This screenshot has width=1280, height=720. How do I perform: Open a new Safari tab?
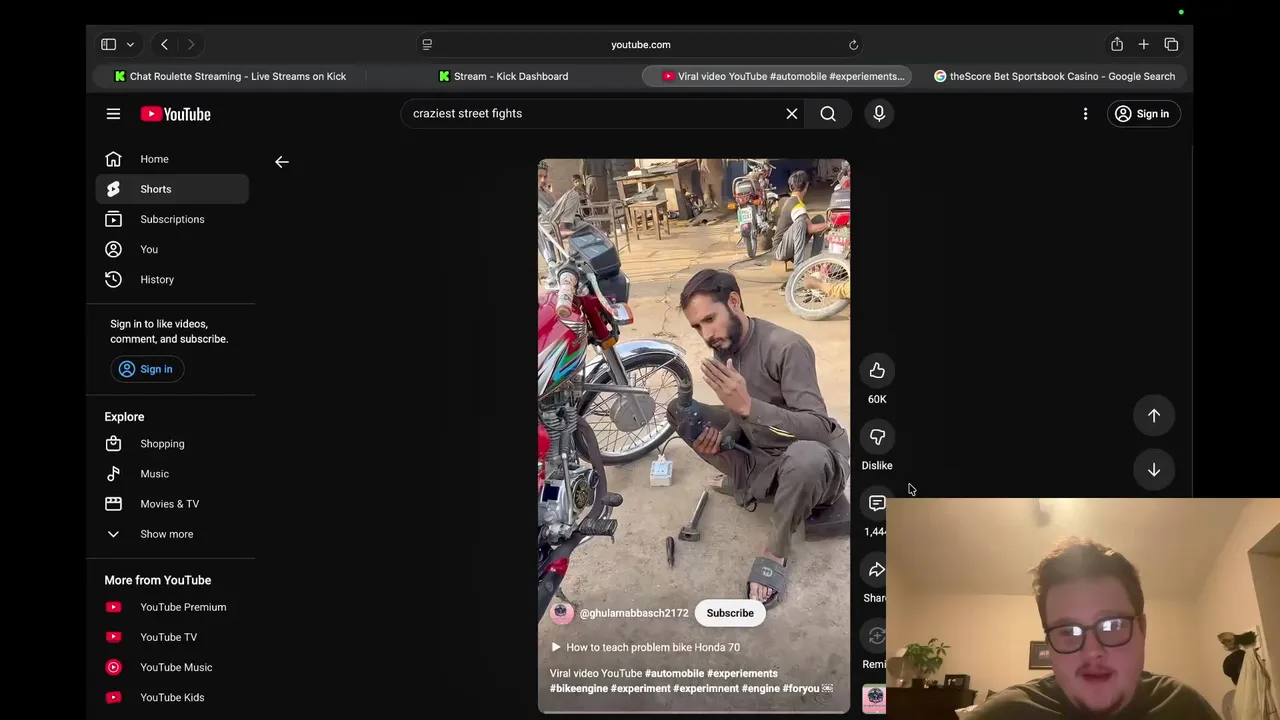point(1144,45)
